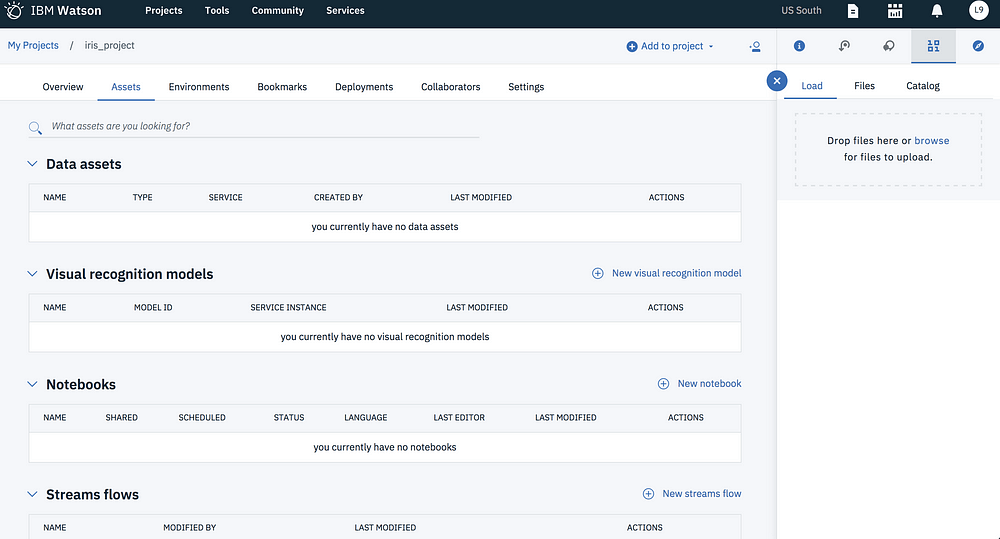Click the document icon in top bar
The height and width of the screenshot is (539, 1000).
pyautogui.click(x=853, y=11)
